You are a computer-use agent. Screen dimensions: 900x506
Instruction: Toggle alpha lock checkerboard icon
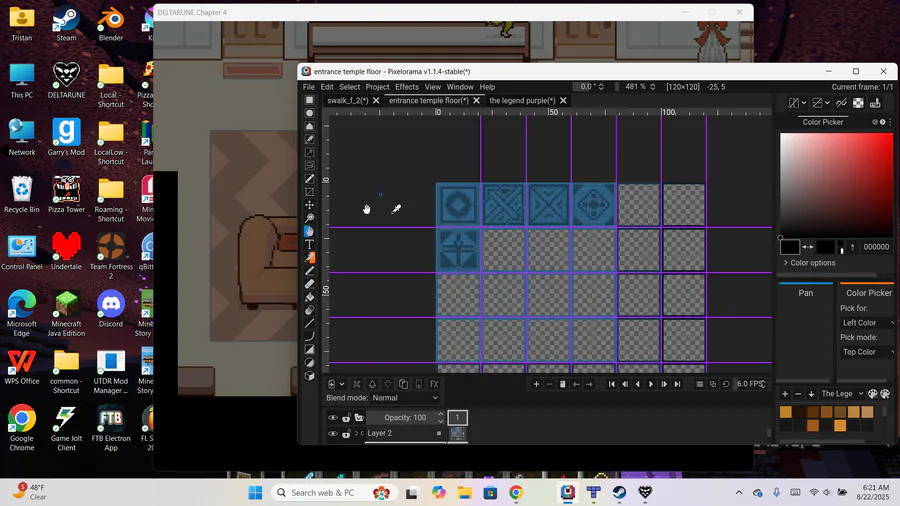pos(858,103)
